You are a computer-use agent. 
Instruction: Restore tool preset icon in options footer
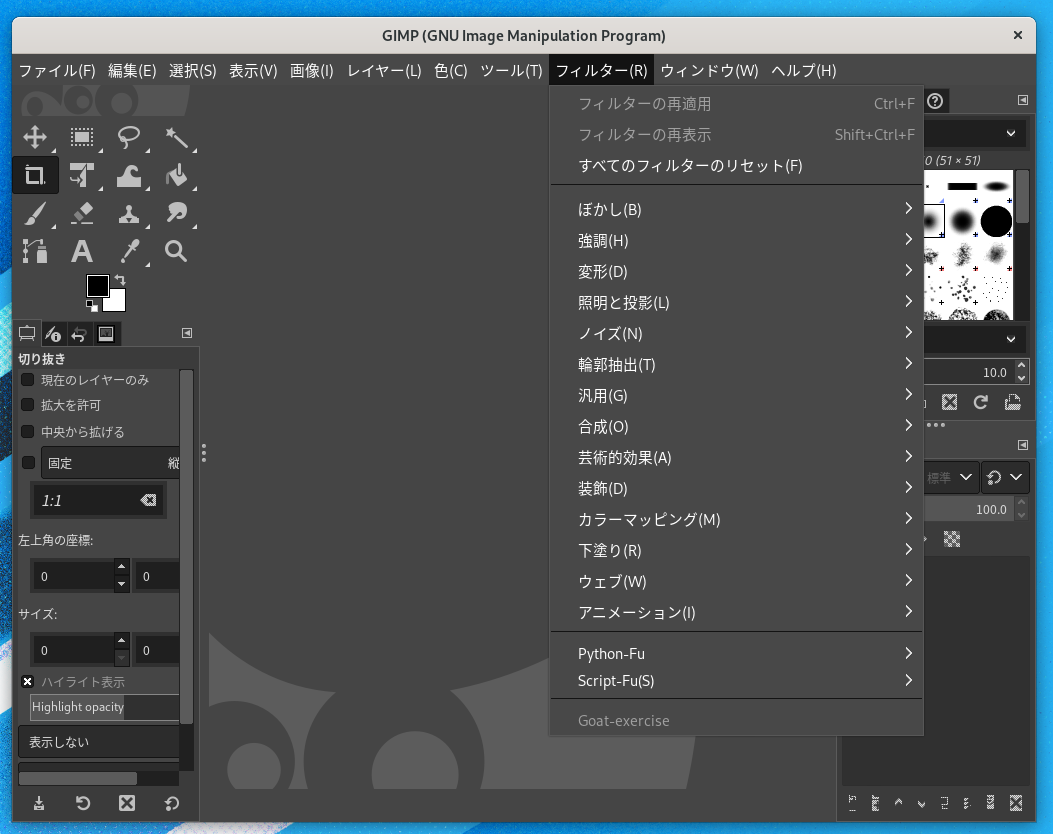click(83, 803)
